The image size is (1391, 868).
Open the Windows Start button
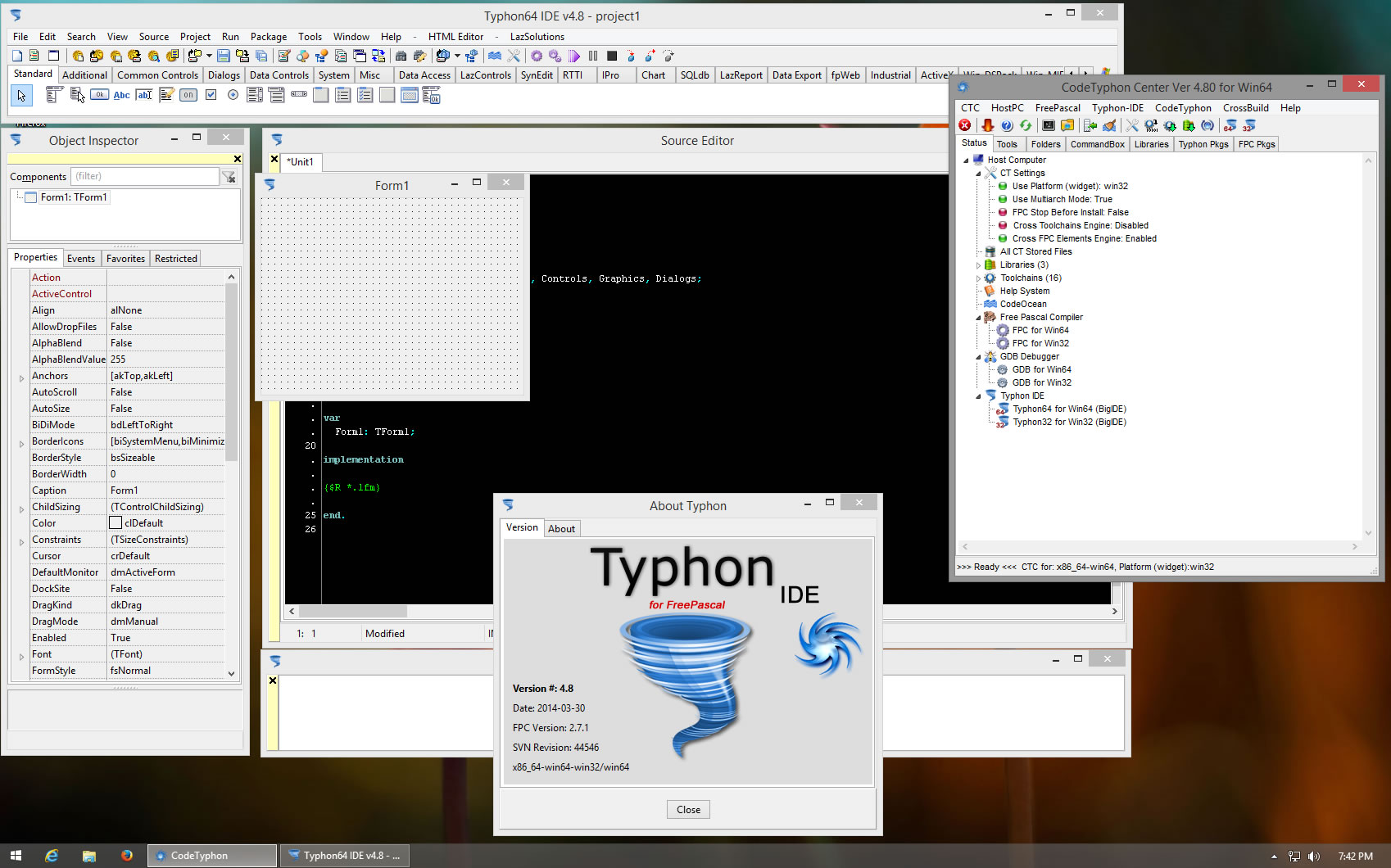point(16,856)
